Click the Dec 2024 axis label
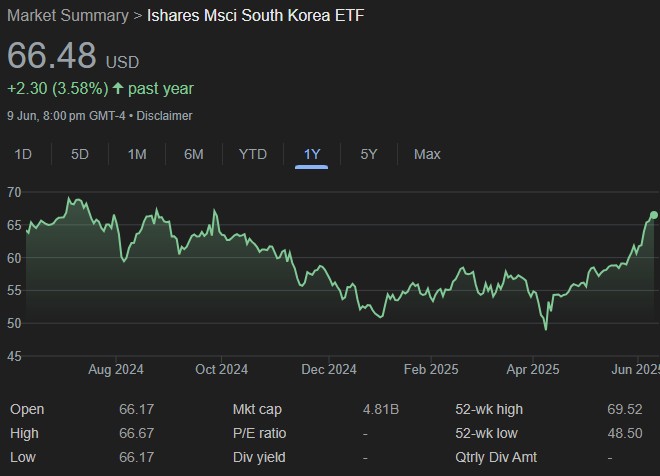Image resolution: width=660 pixels, height=476 pixels. pos(329,369)
